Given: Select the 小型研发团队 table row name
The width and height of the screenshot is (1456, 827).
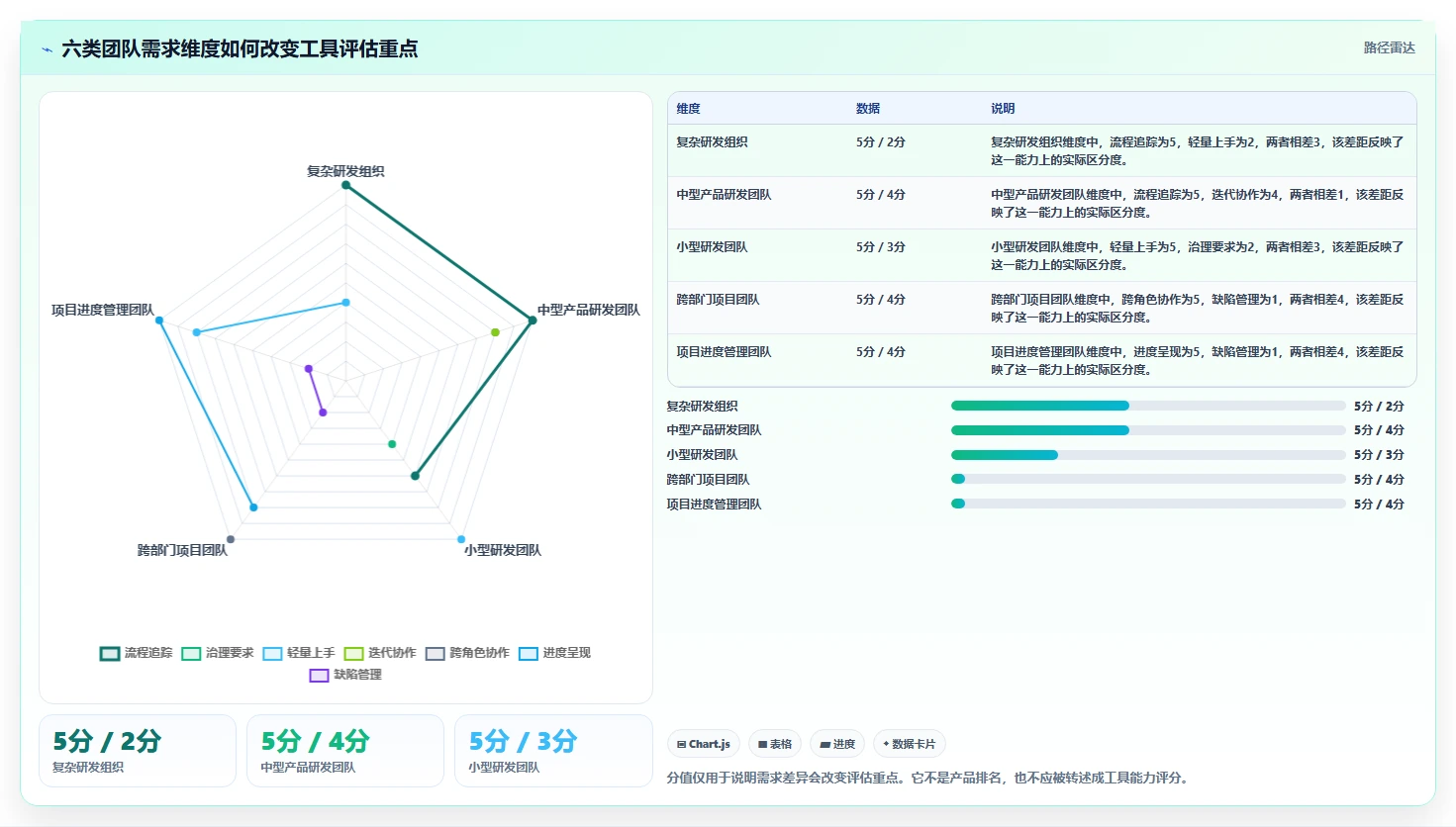Looking at the screenshot, I should 712,247.
